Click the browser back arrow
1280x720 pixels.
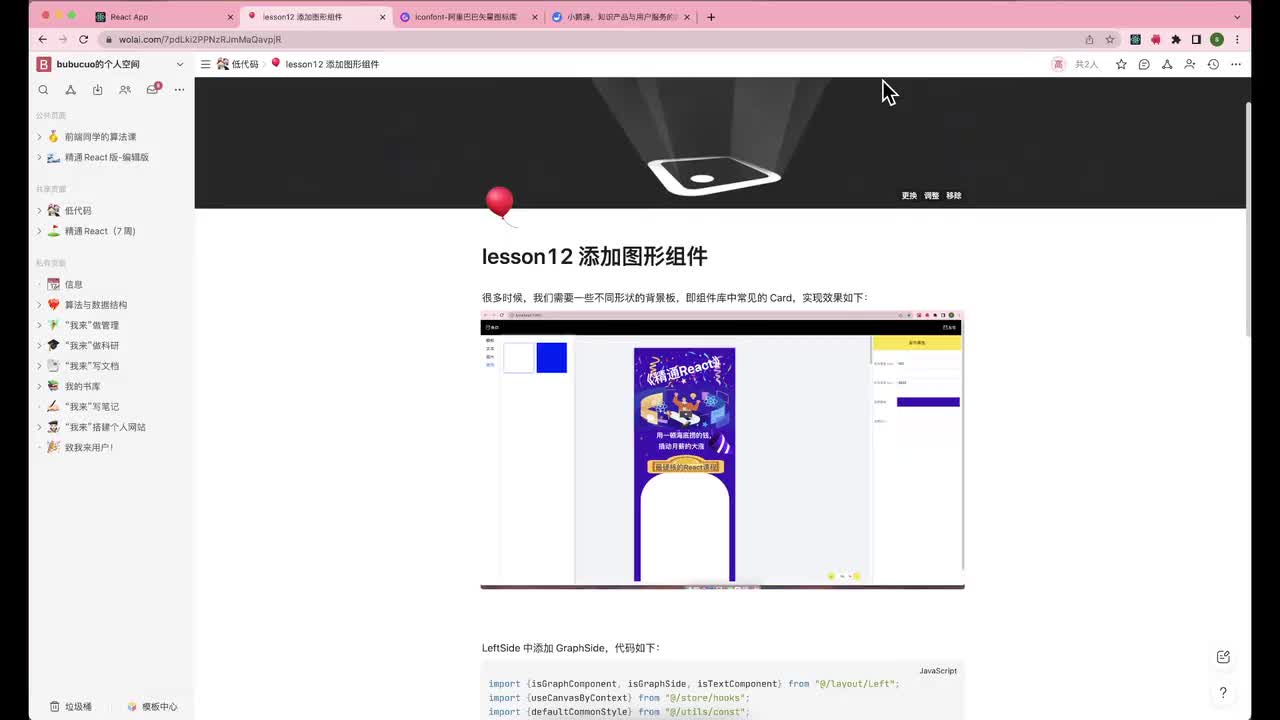coord(42,39)
